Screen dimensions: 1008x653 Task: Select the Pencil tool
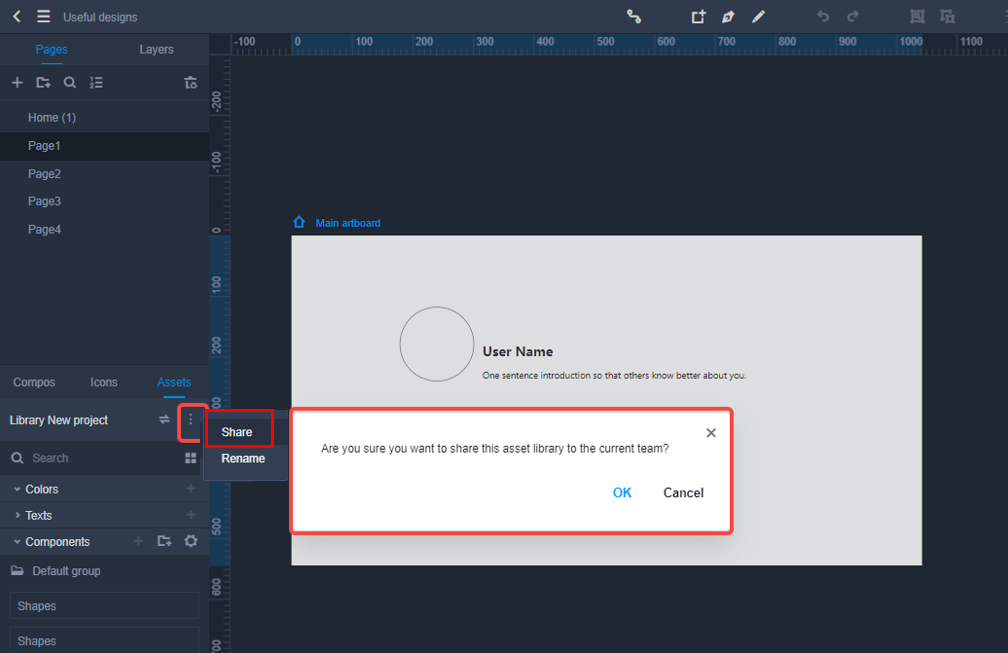pyautogui.click(x=759, y=17)
